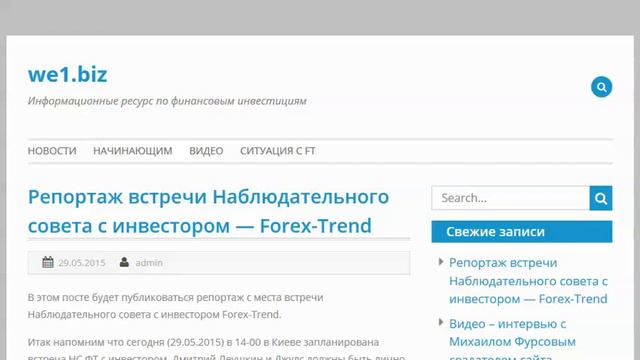640x360 pixels.
Task: Open sidebar link Репортаж встречи Наблюдательного совета
Action: coord(528,281)
